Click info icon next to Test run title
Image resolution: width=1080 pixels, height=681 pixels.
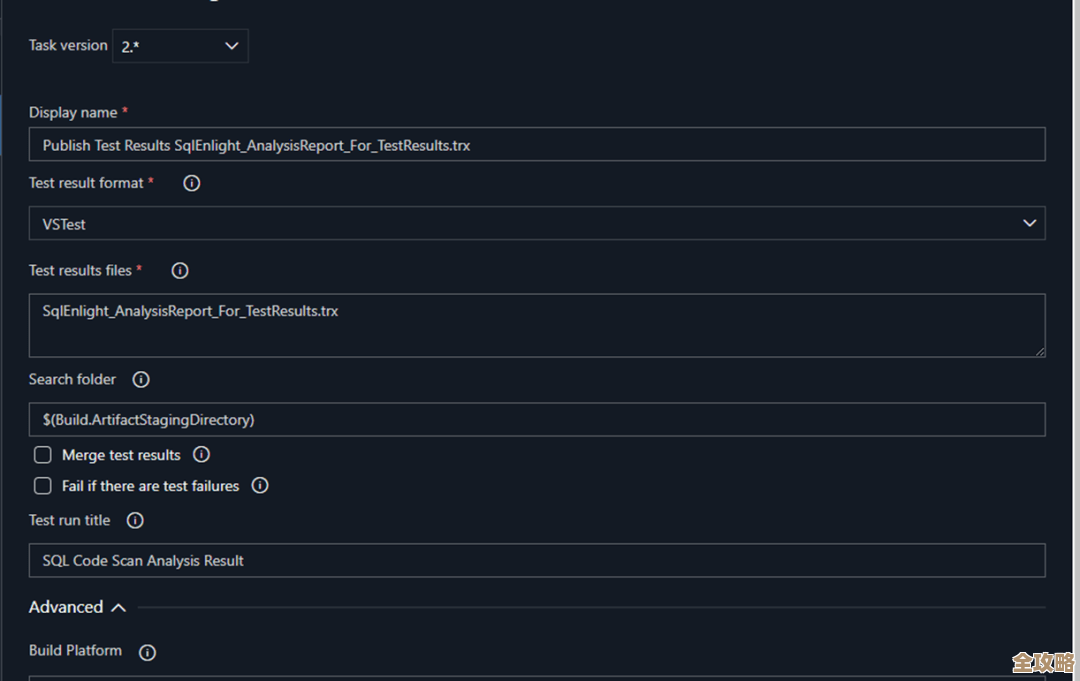coord(135,520)
